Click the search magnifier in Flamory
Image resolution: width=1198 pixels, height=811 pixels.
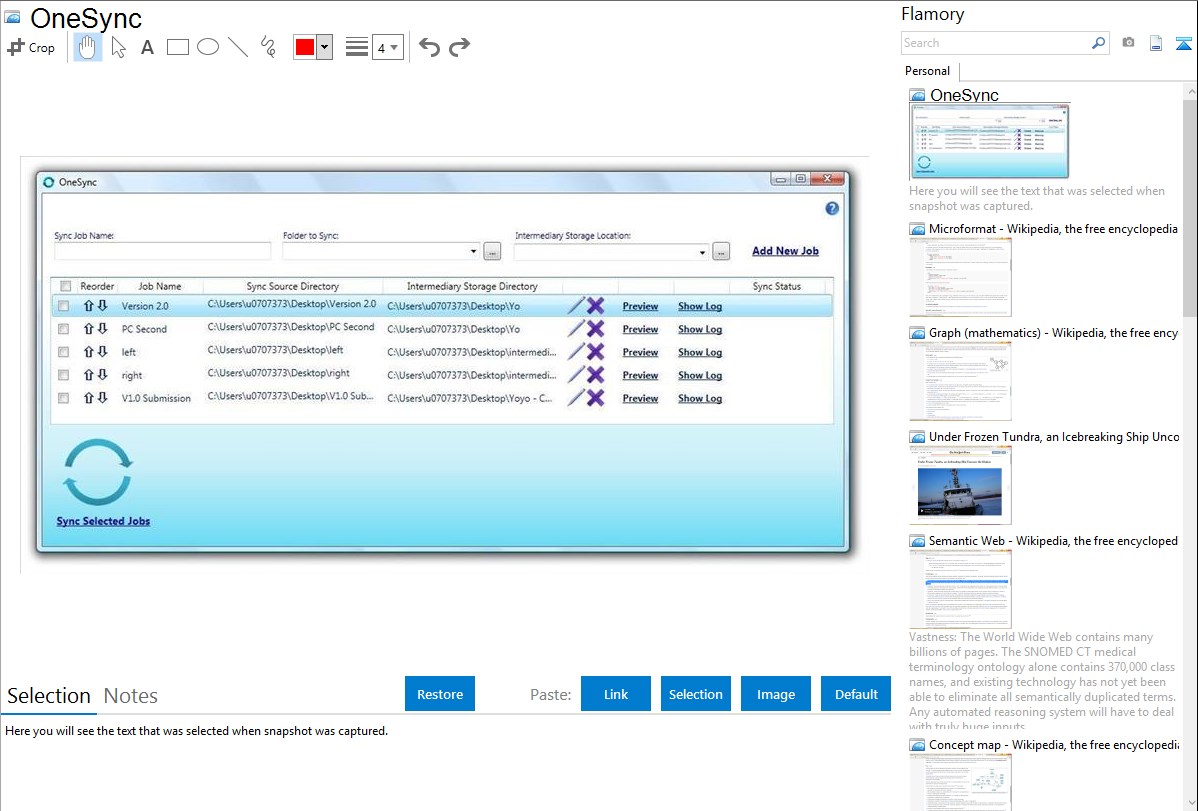[x=1098, y=43]
